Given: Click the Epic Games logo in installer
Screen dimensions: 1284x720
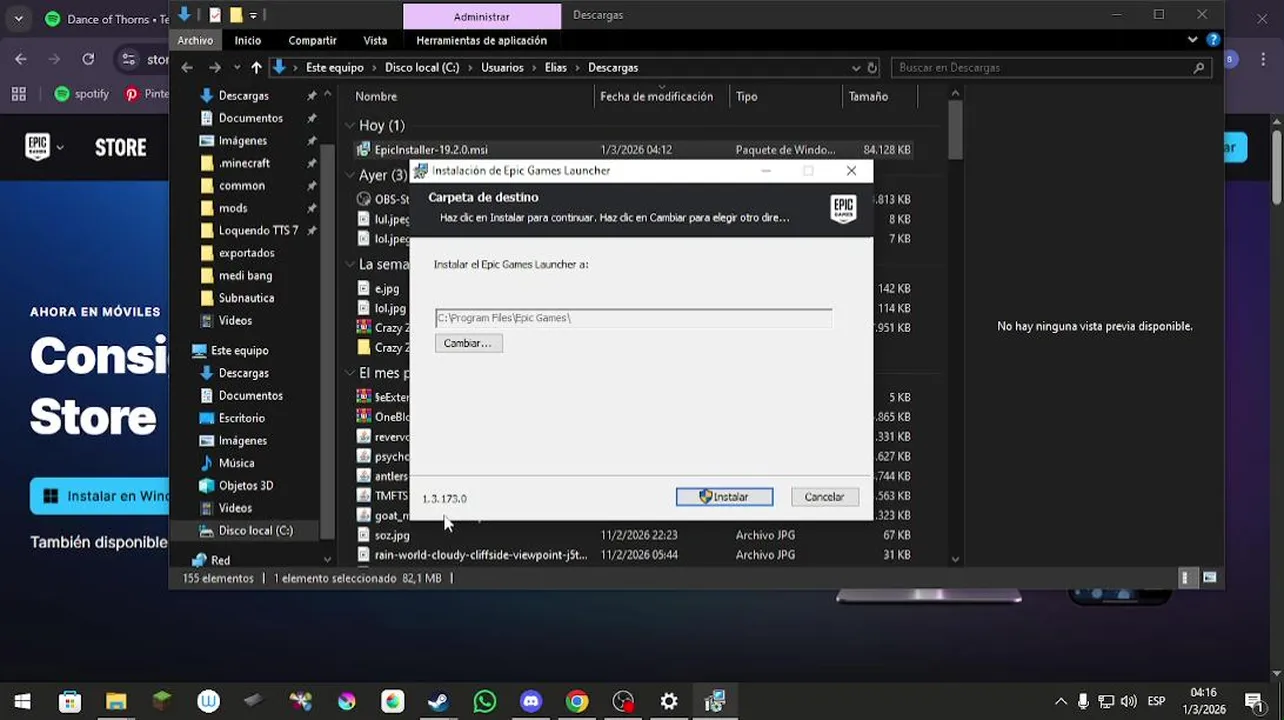Looking at the screenshot, I should click(x=843, y=208).
